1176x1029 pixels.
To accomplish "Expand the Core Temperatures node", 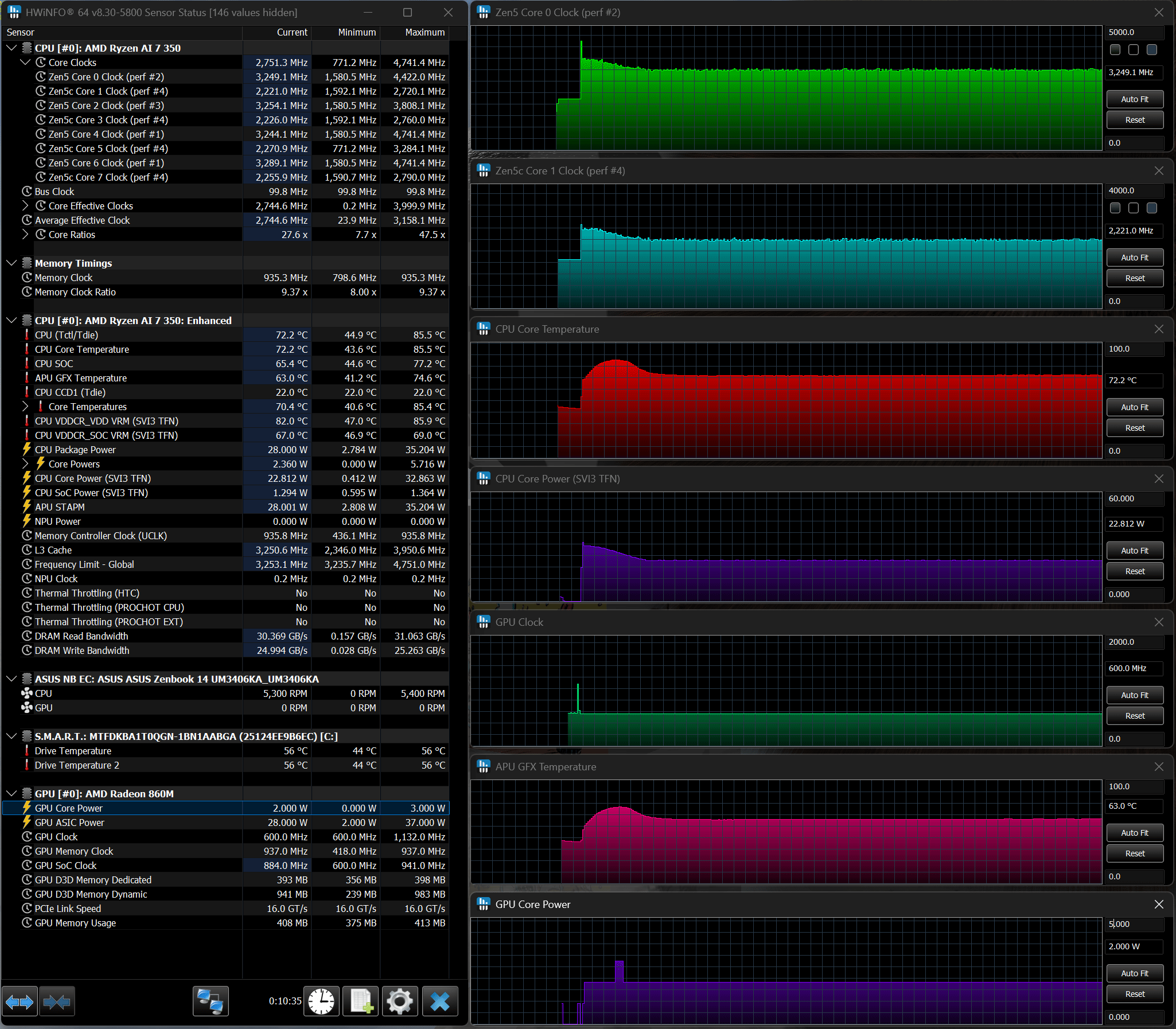I will pos(25,407).
